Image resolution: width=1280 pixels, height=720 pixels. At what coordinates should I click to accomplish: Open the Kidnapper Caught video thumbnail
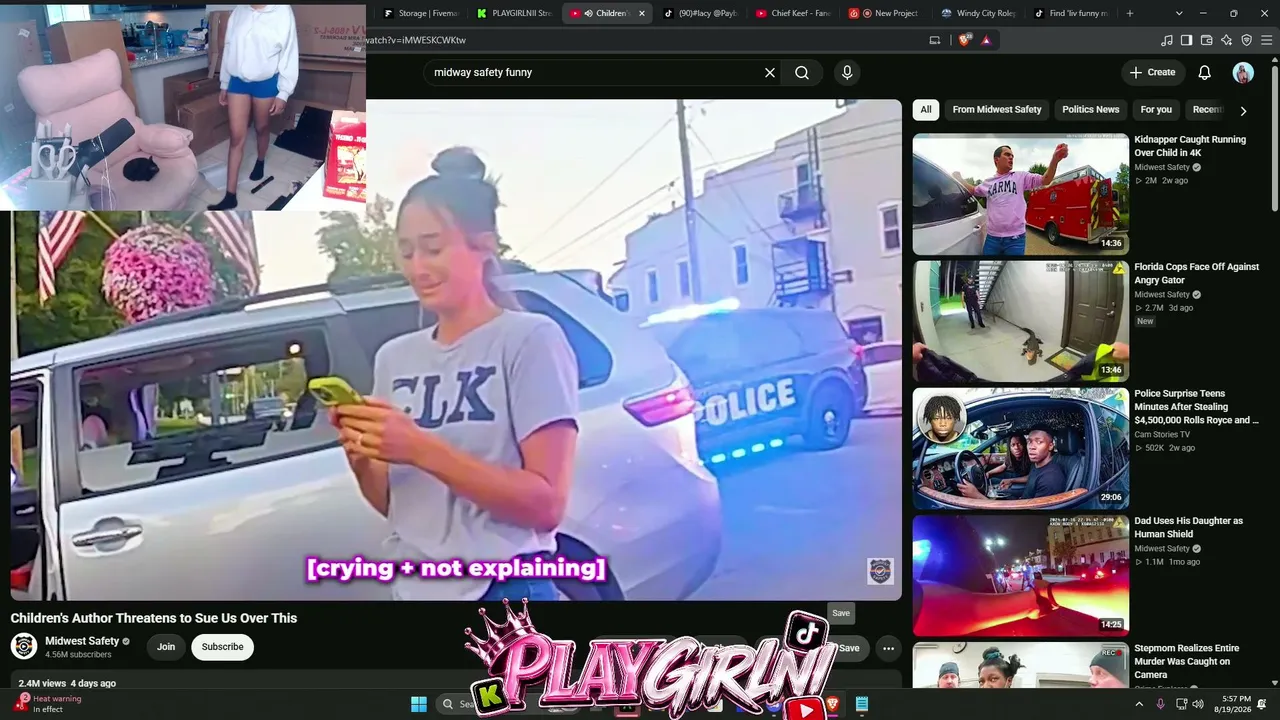1020,194
